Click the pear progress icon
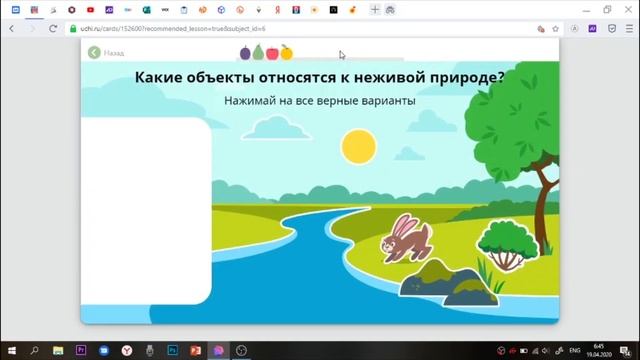 click(258, 52)
